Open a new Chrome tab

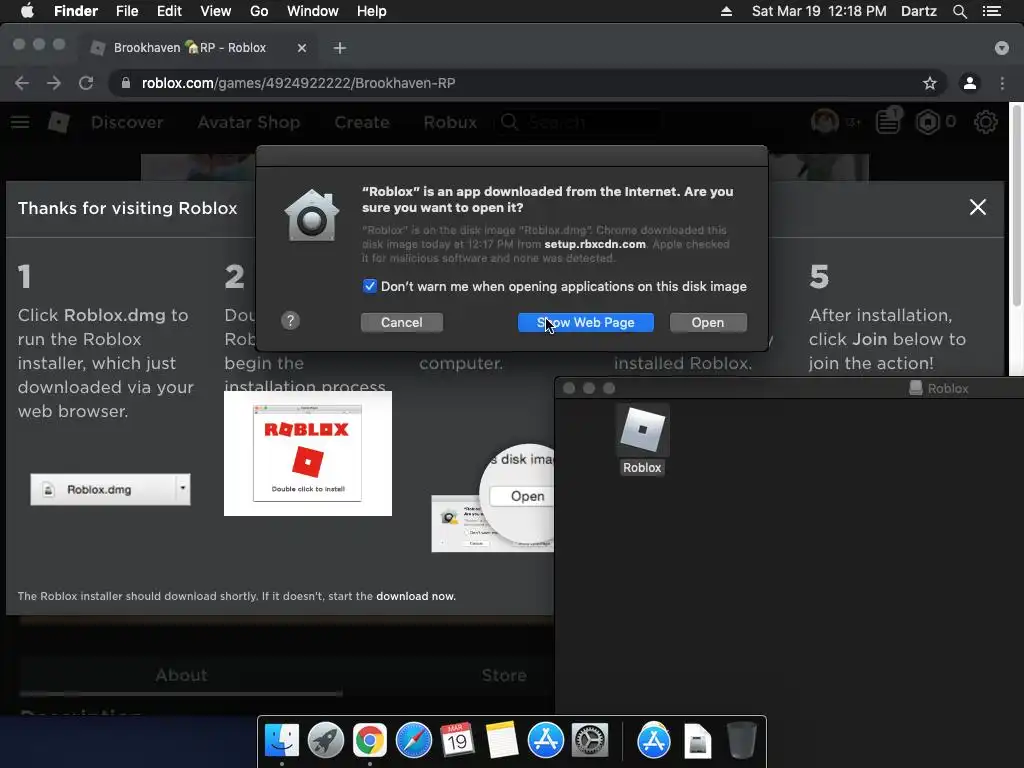(x=340, y=48)
